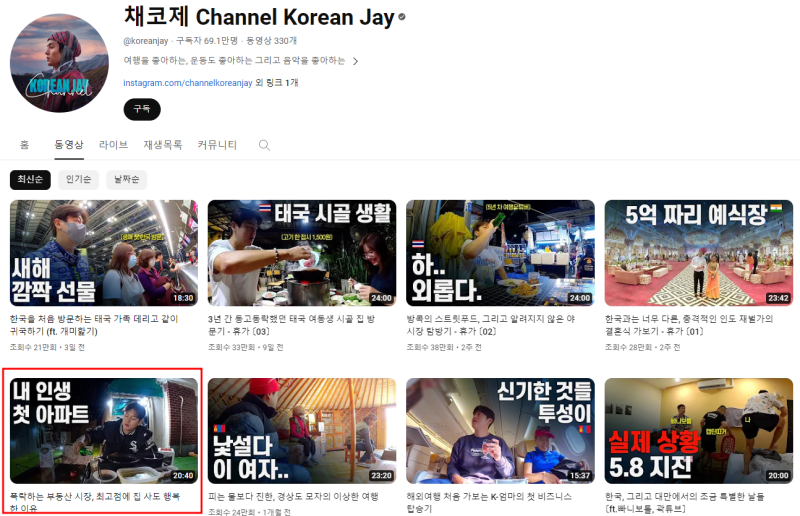Click the 외 링크 1개 more links text
This screenshot has height=516, width=800.
point(277,83)
